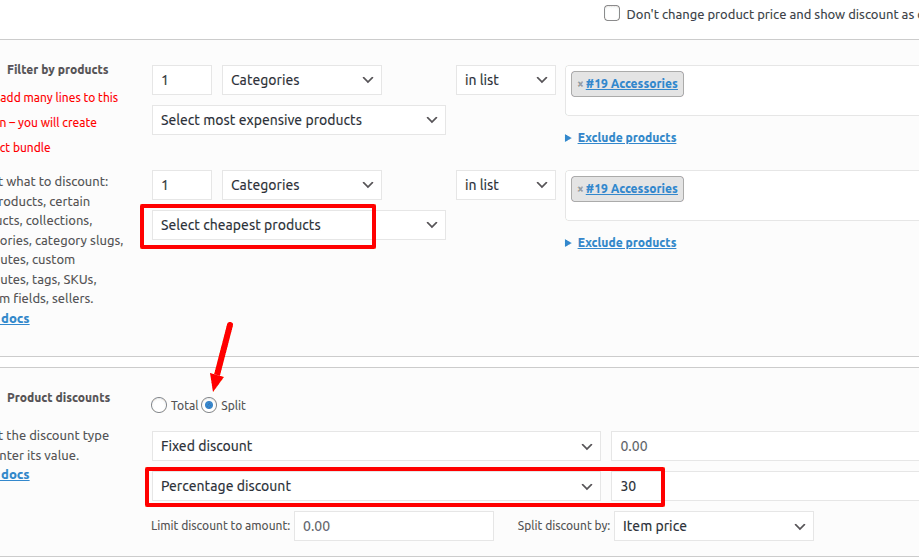Click the fixed discount value field
Viewport: 919px width, 557px height.
coord(760,446)
